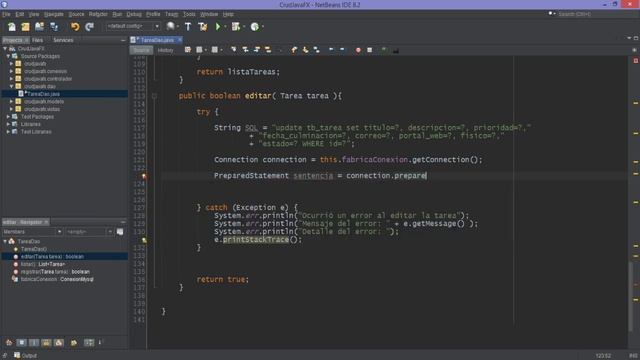Image resolution: width=640 pixels, height=360 pixels.
Task: Open the Refactor menu
Action: (98, 14)
